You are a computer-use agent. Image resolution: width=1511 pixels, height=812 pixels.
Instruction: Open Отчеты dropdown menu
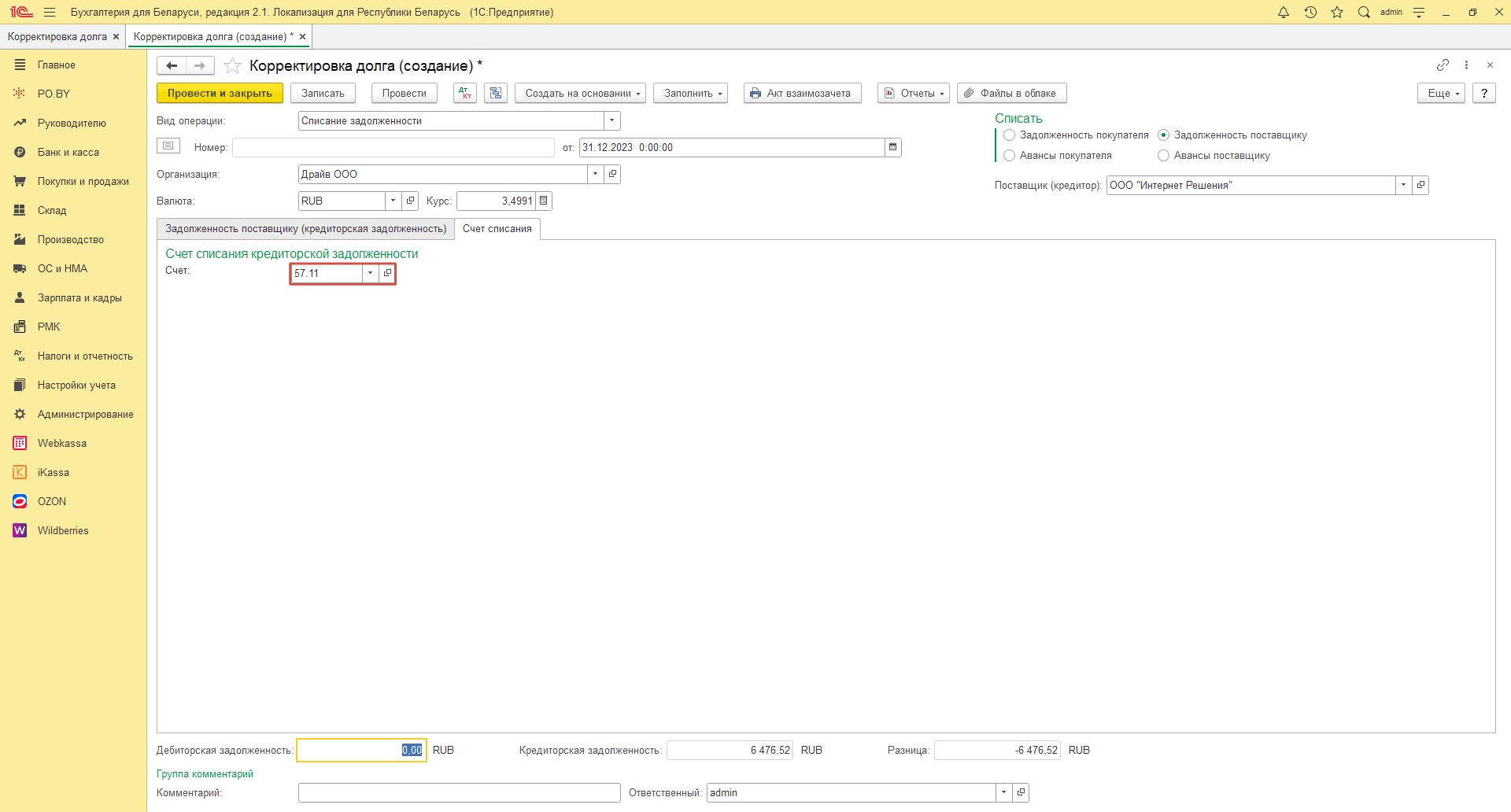click(x=914, y=93)
